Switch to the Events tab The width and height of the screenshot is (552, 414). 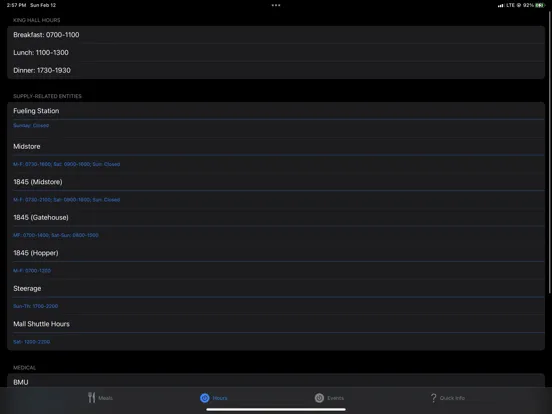point(329,398)
